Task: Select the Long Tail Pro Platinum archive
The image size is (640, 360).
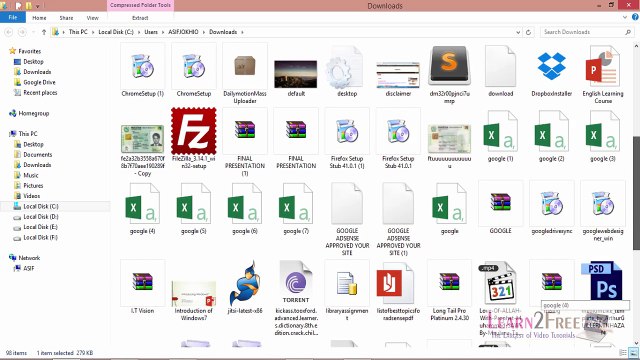Action: tap(449, 283)
